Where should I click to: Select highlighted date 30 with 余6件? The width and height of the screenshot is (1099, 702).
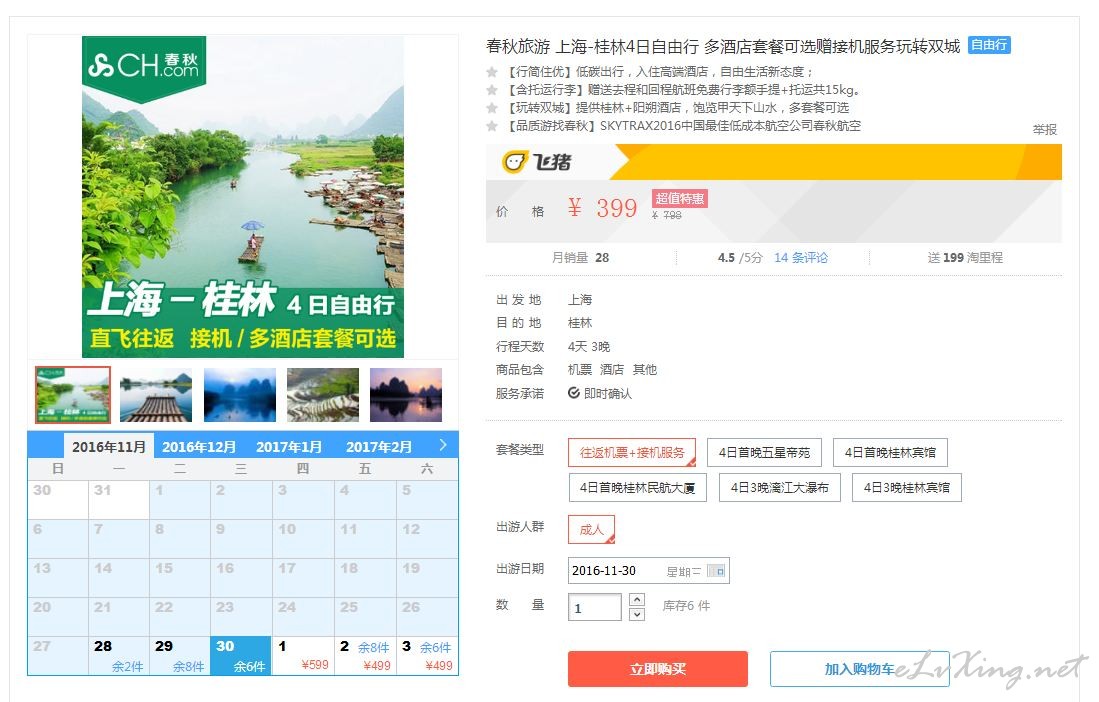coord(240,656)
